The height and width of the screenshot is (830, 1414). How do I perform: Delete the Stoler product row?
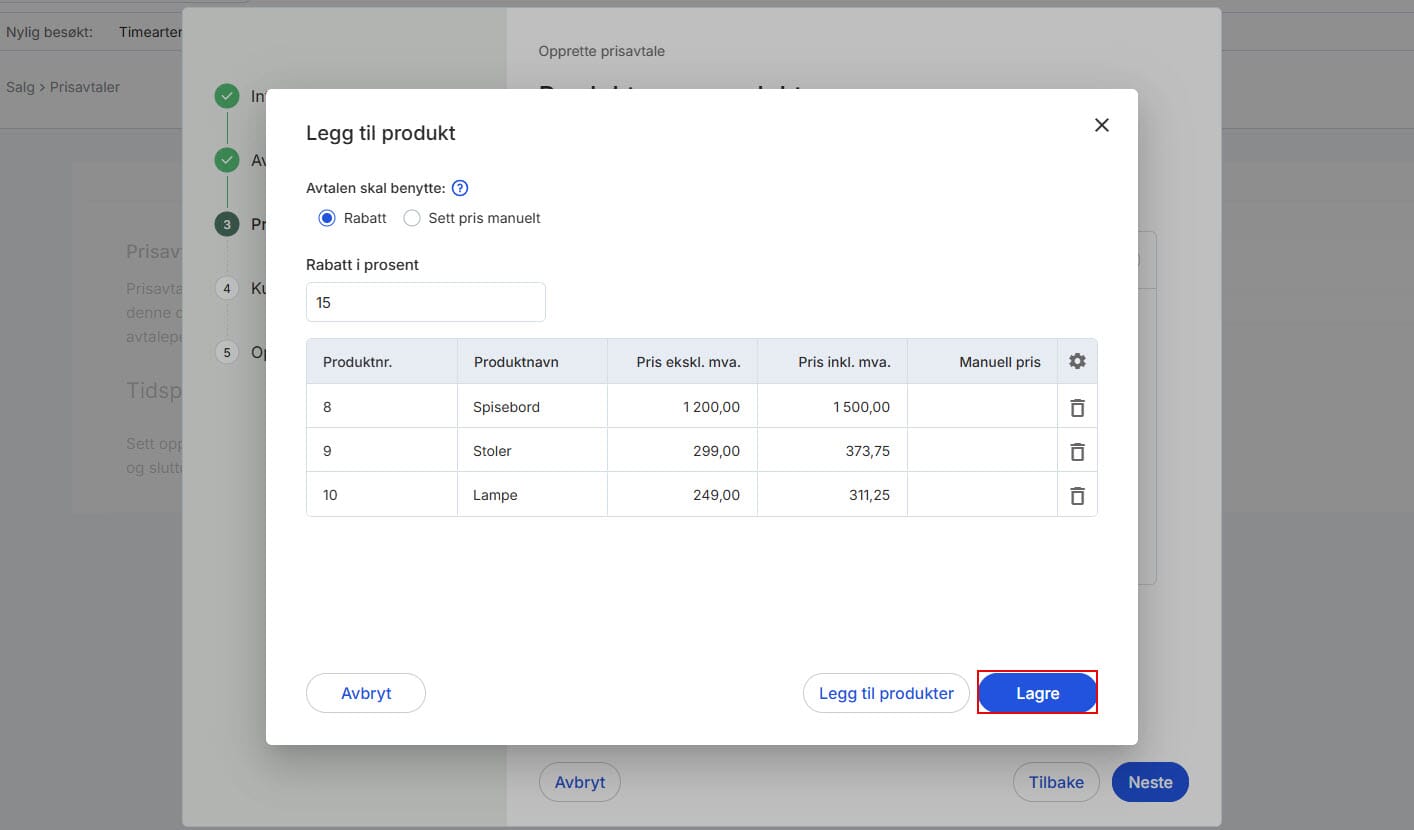pos(1077,451)
